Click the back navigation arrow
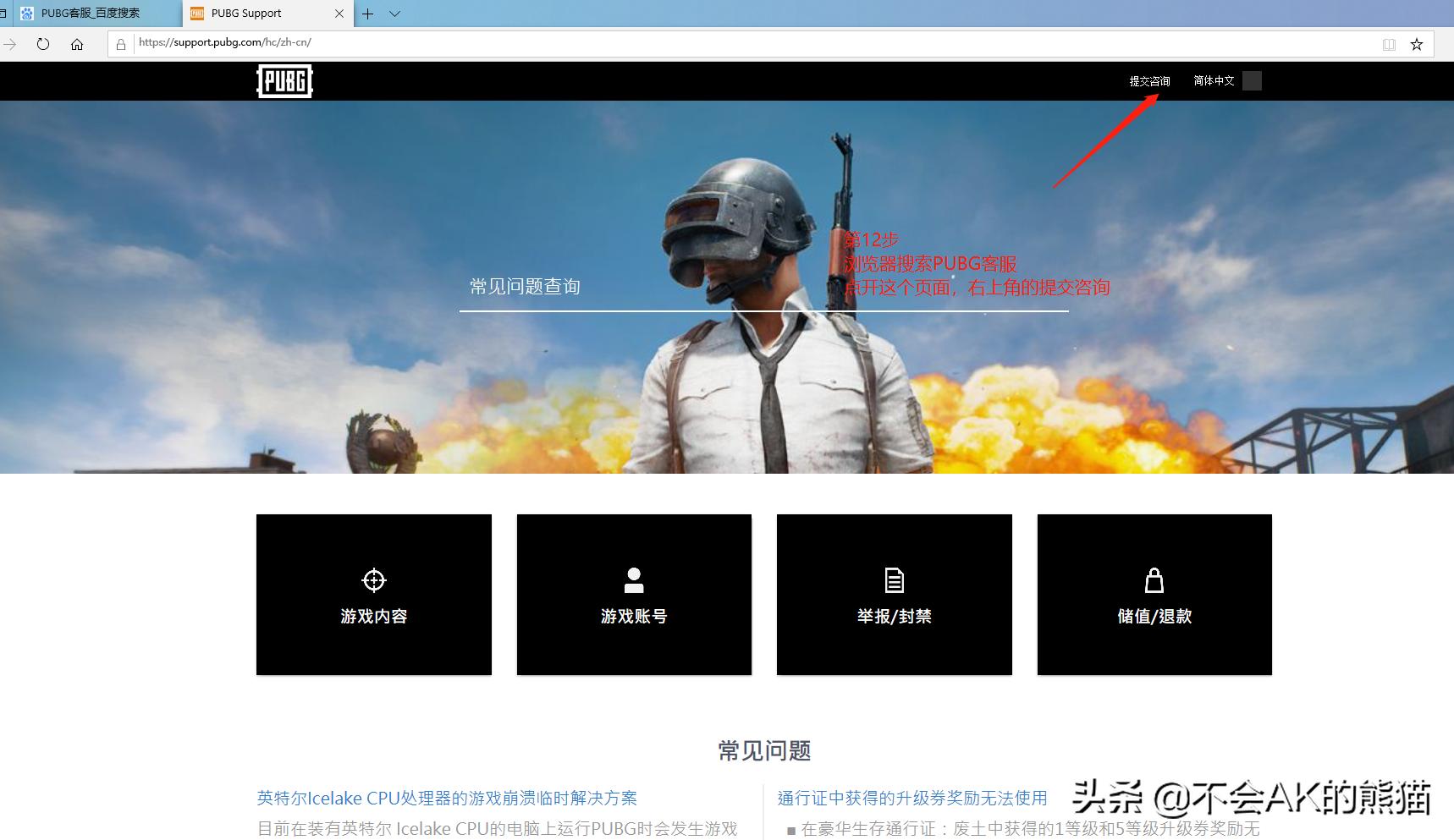The image size is (1454, 840). click(10, 43)
